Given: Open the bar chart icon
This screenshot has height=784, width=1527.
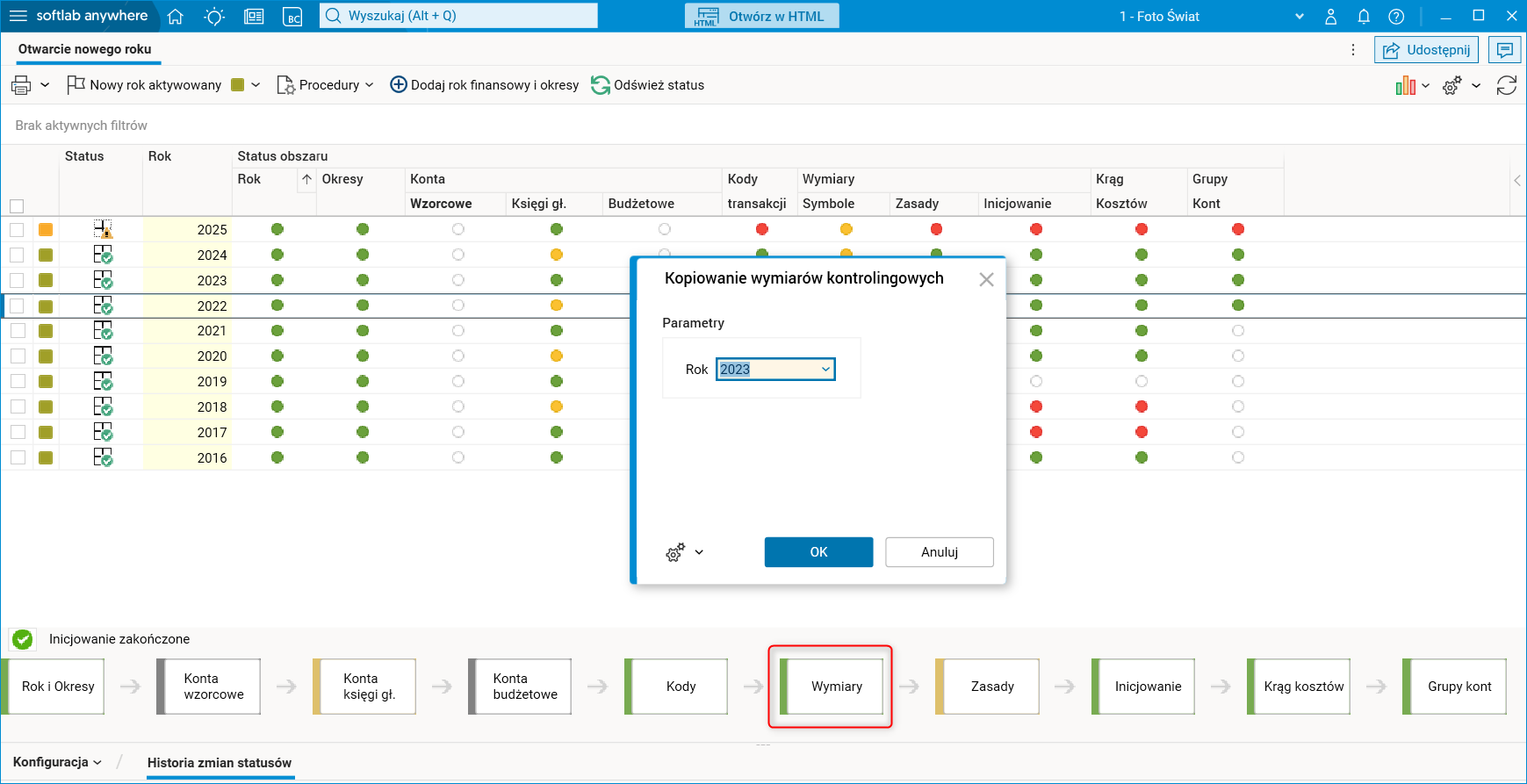Looking at the screenshot, I should (x=1405, y=85).
